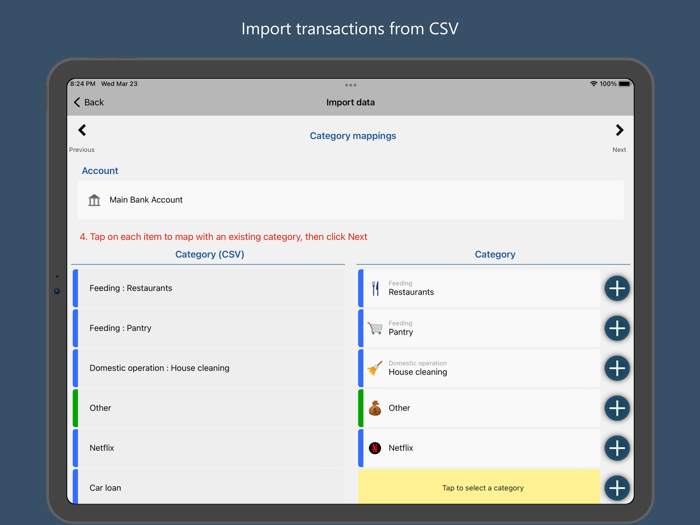Select CSV row Other

209,408
